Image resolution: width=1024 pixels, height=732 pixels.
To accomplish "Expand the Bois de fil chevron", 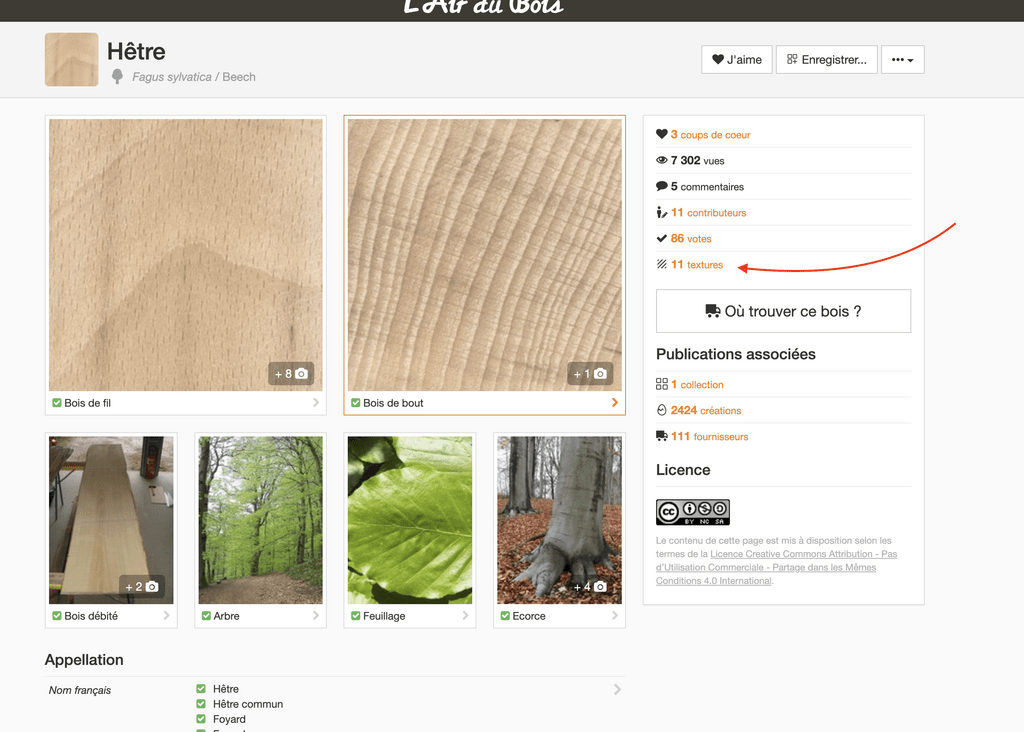I will (316, 402).
